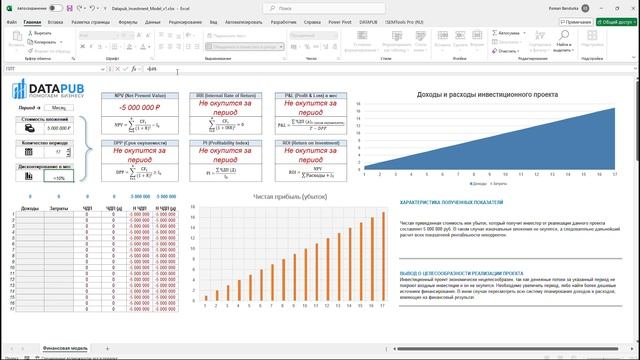Open the number format combo box

coord(313,36)
